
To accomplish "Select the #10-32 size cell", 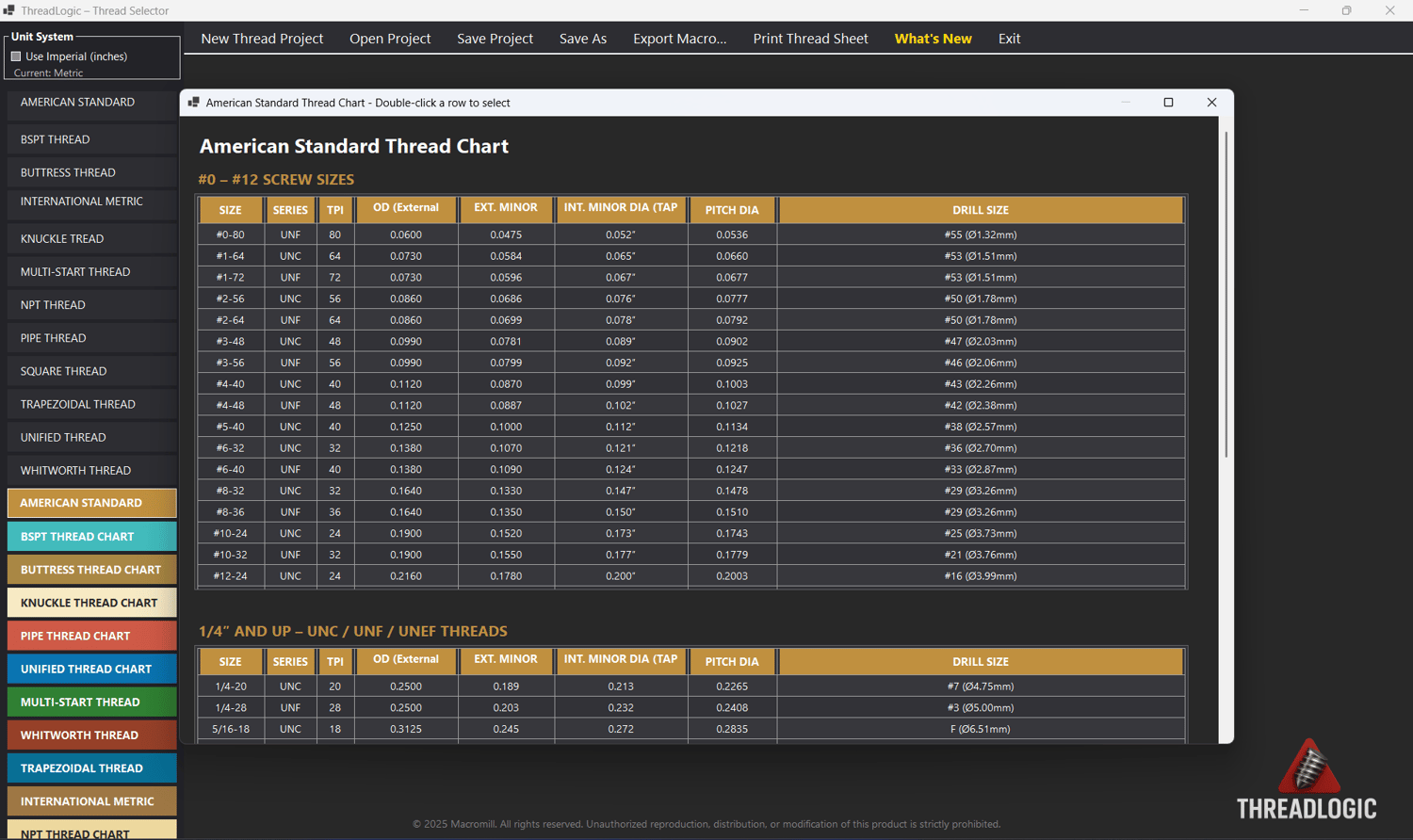I will click(231, 555).
